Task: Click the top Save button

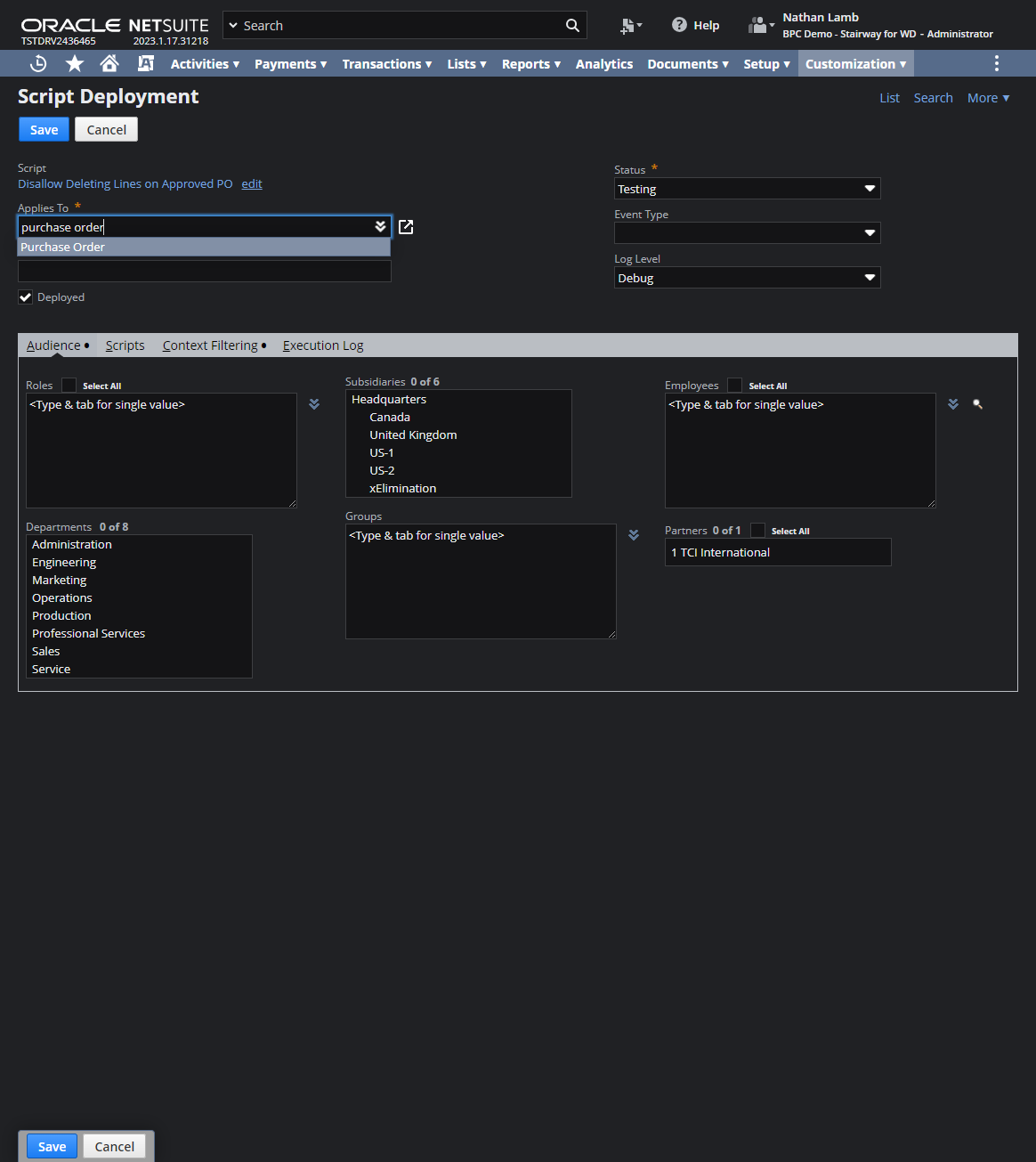Action: (44, 129)
